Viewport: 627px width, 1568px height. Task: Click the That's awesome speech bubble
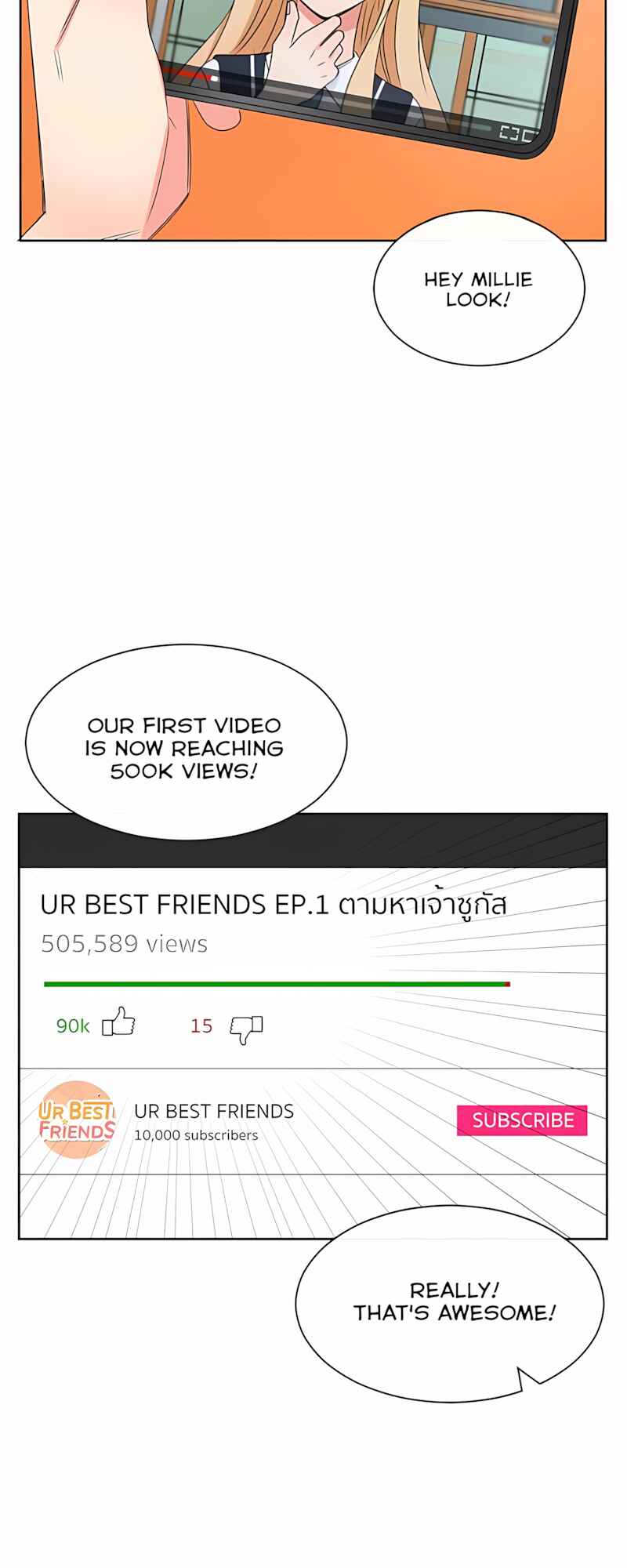(x=450, y=1303)
